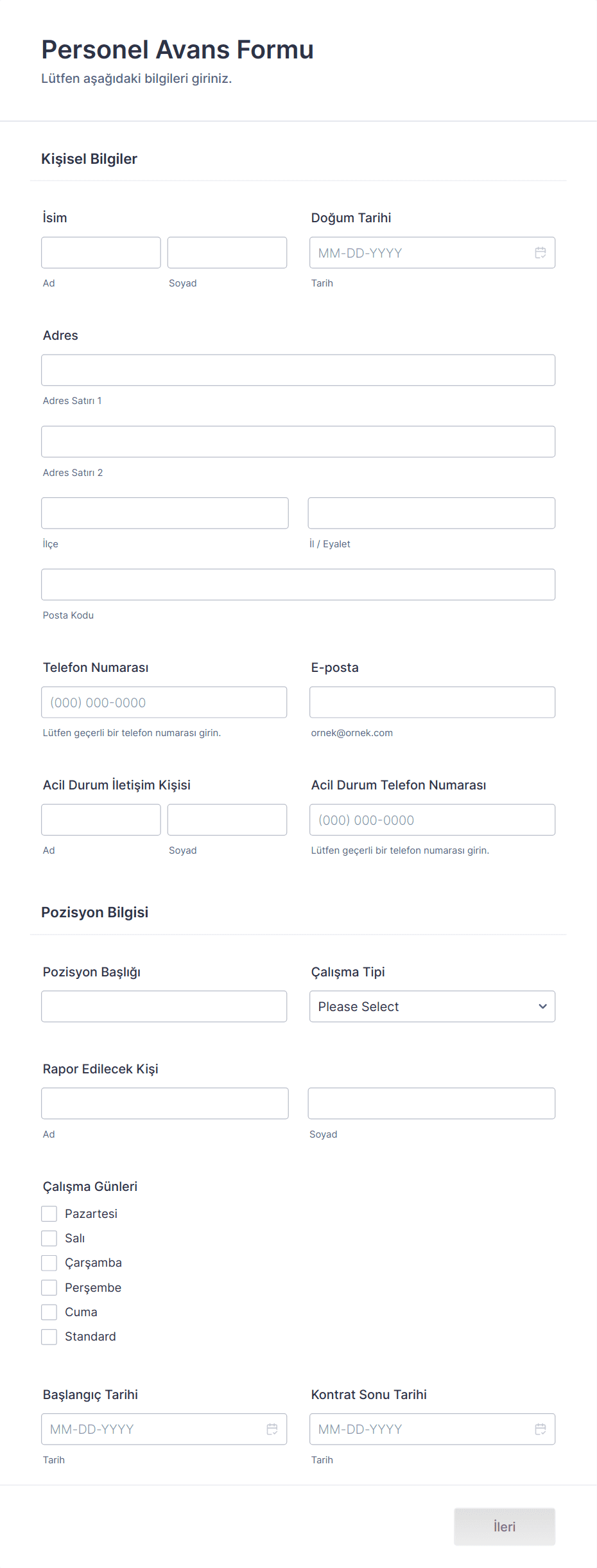Click the Acil Durum Telefon Numarası input
This screenshot has height=1568, width=597.
click(x=431, y=819)
